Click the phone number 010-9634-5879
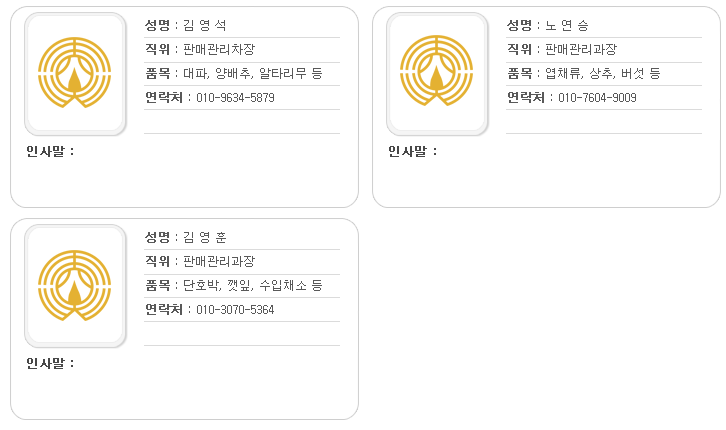 tap(235, 98)
